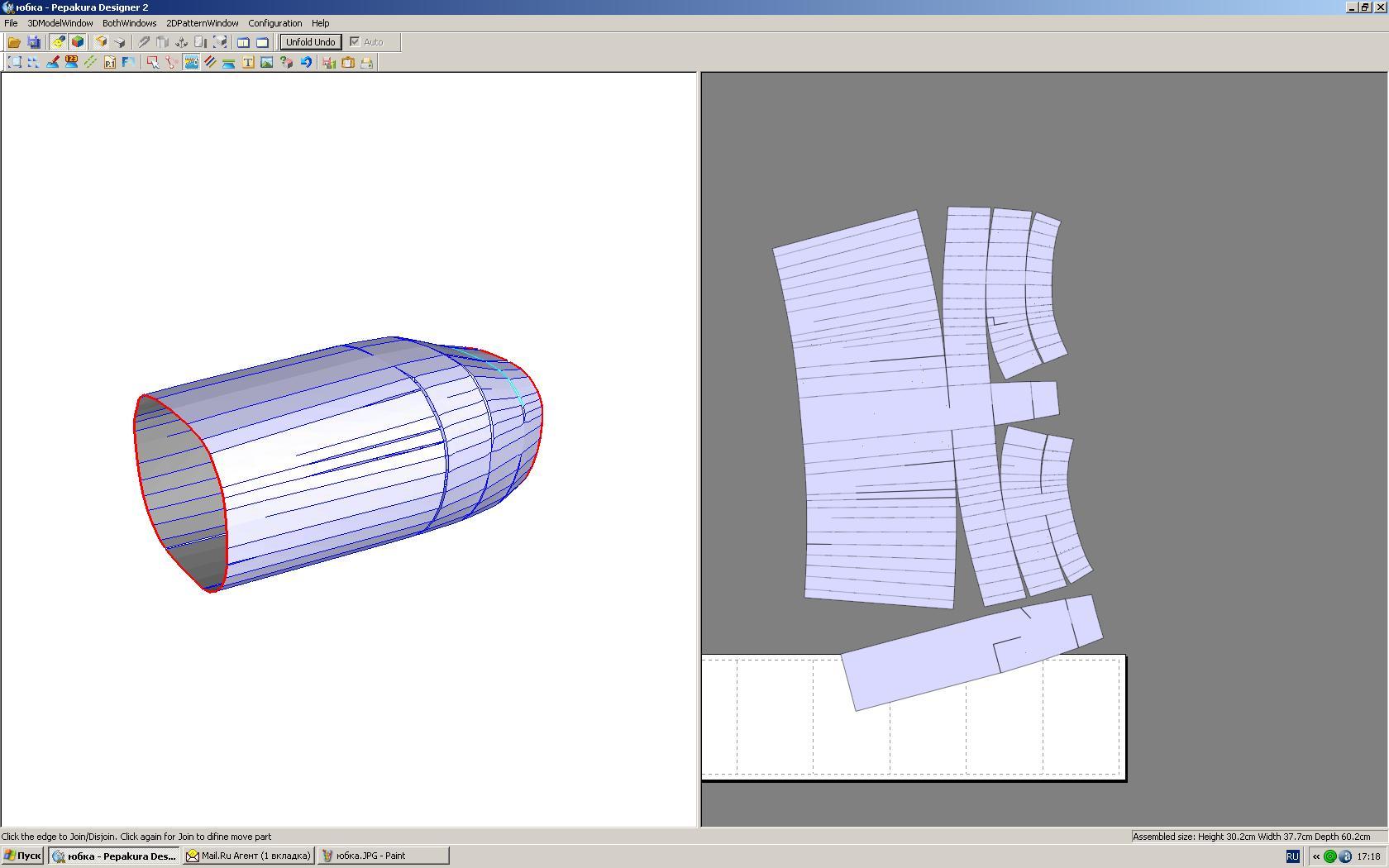Click the Save floppy disk icon
This screenshot has width=1389, height=868.
34,42
